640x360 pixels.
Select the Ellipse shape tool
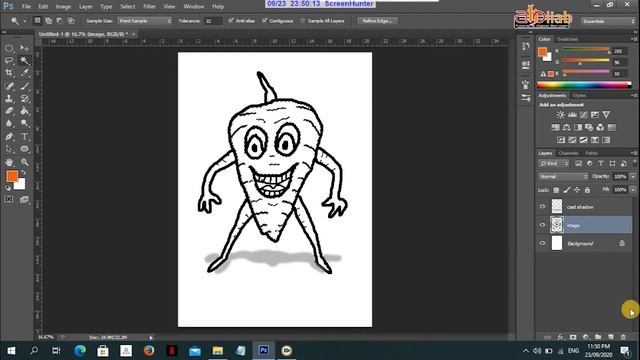click(24, 149)
